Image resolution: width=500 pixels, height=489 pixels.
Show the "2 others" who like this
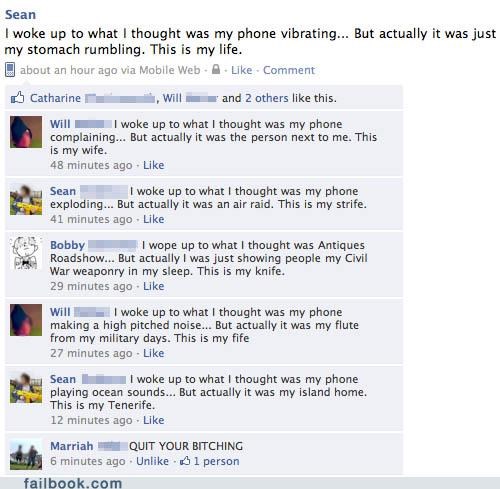click(267, 98)
